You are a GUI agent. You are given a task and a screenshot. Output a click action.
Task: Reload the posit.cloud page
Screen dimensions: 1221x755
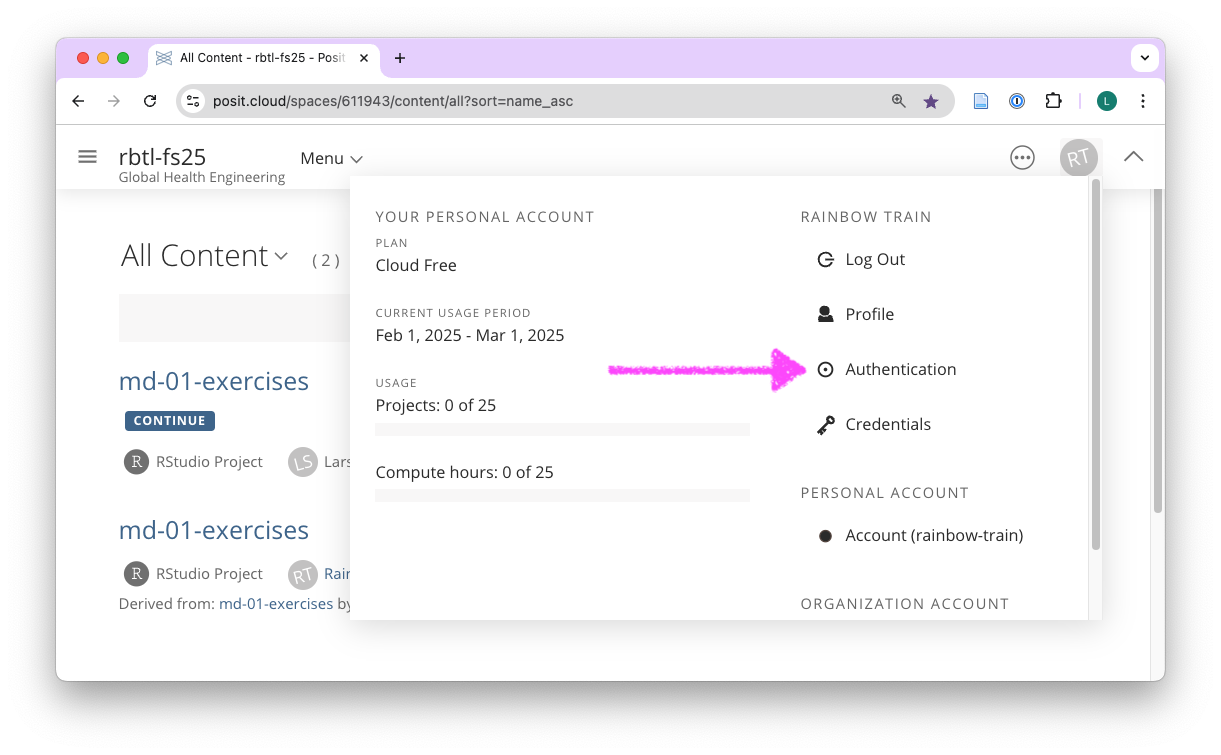click(x=150, y=101)
